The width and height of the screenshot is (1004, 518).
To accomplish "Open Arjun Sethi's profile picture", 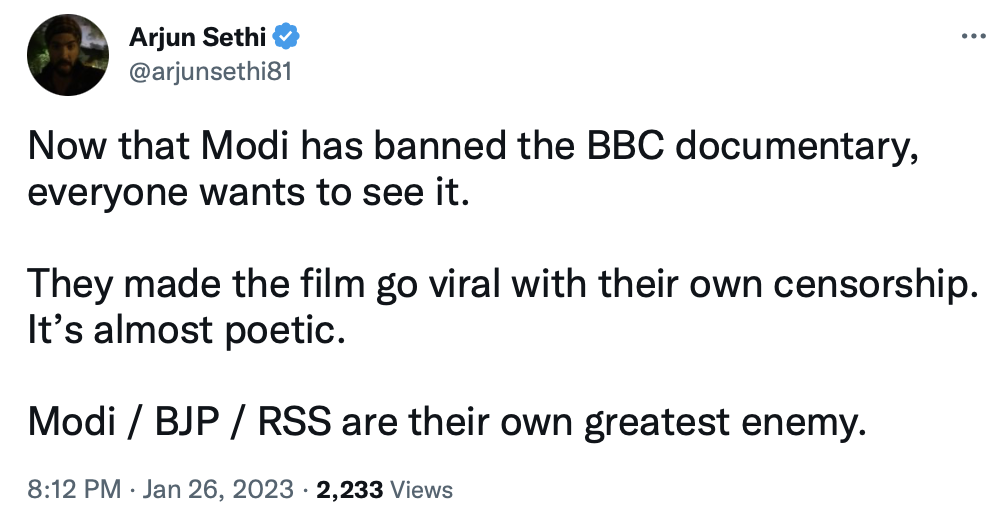I will tap(68, 56).
